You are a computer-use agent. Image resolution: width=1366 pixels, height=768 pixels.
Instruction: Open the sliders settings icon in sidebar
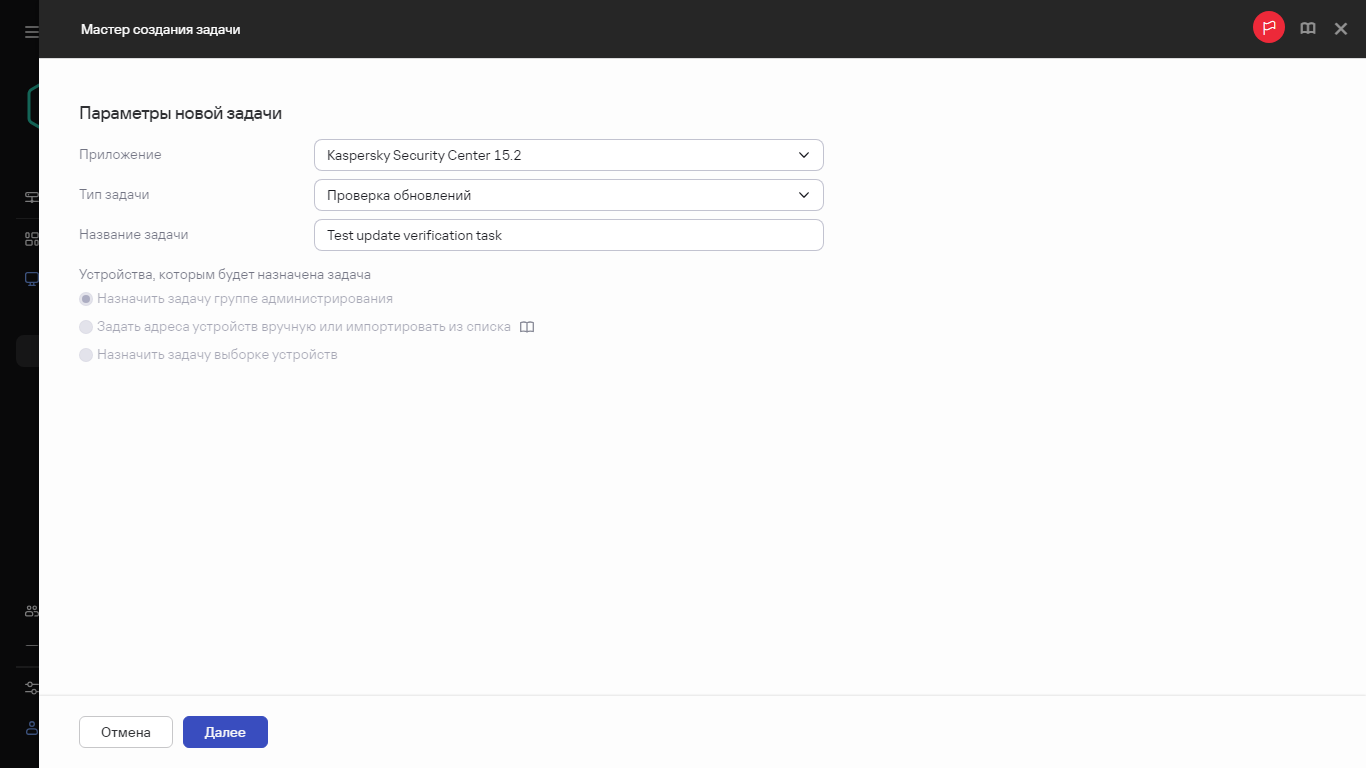tap(32, 688)
